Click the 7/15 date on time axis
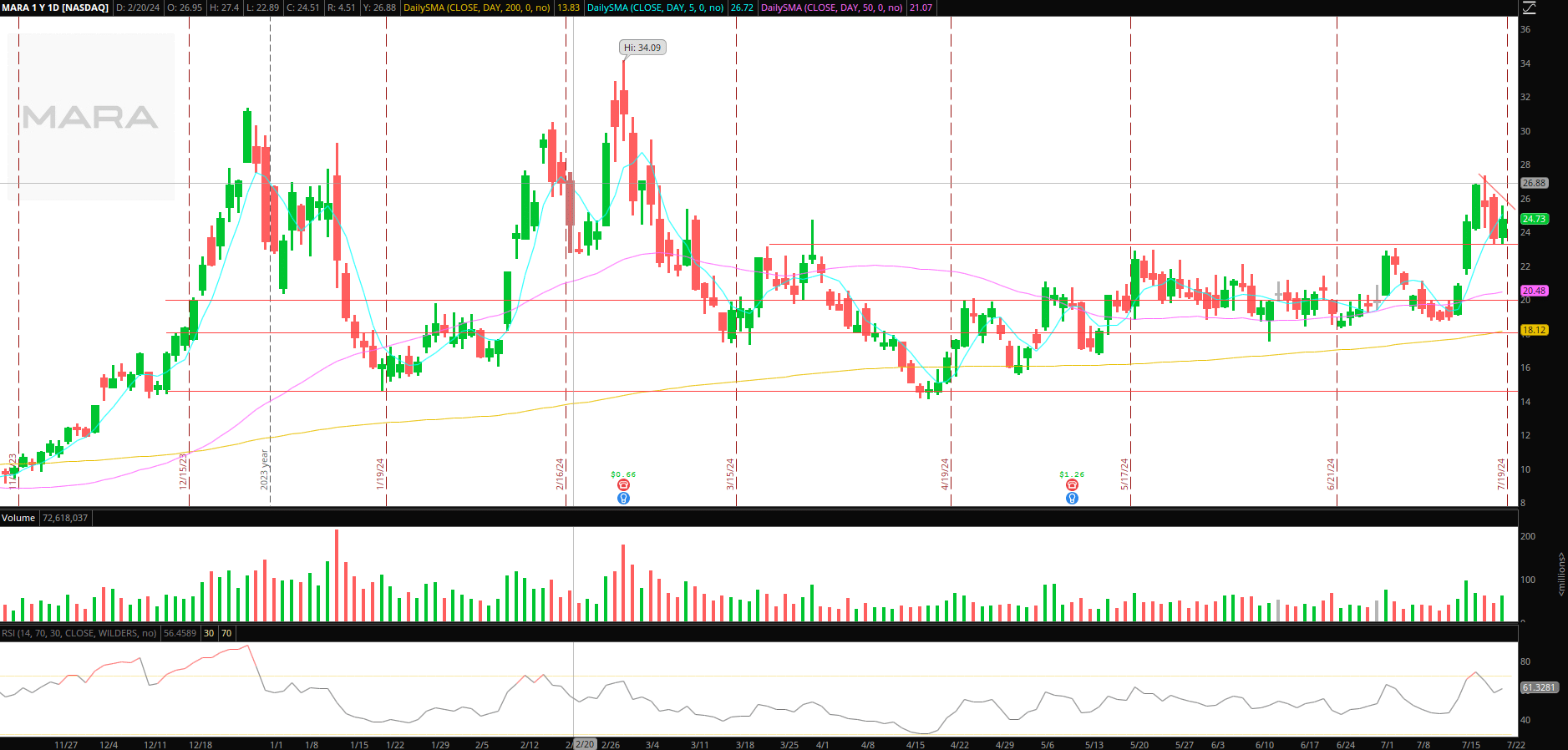Image resolution: width=1568 pixels, height=750 pixels. click(1470, 744)
